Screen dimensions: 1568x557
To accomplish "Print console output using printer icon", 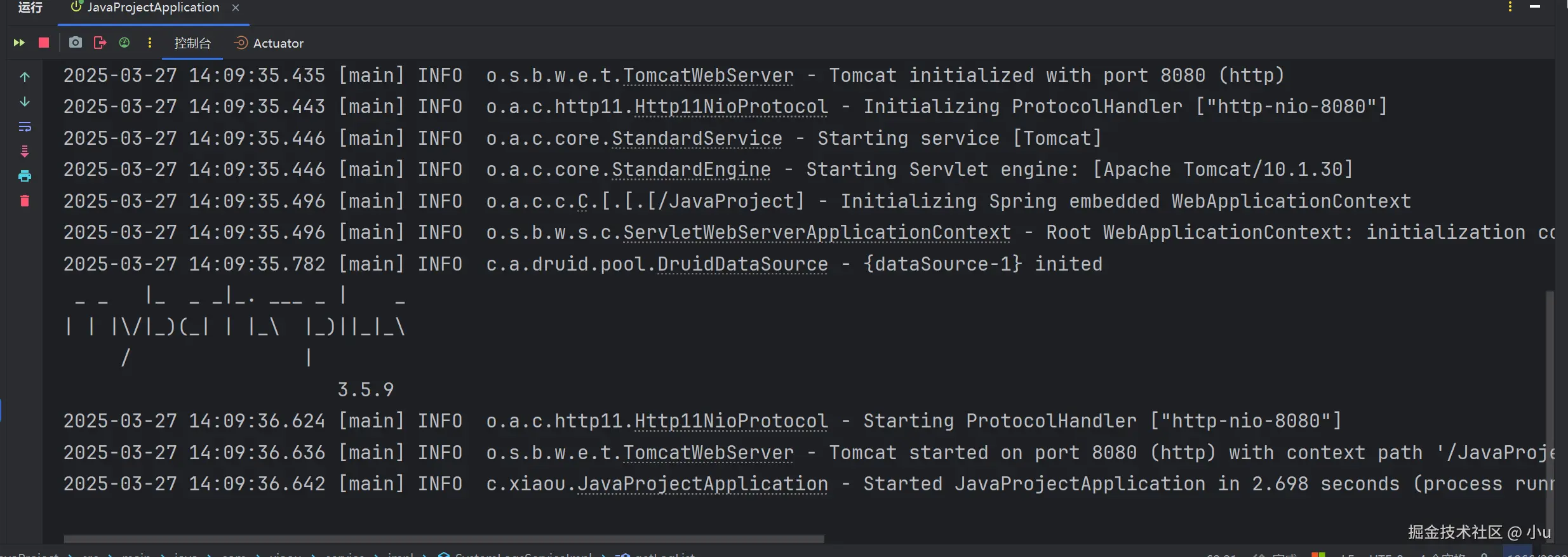I will [25, 176].
